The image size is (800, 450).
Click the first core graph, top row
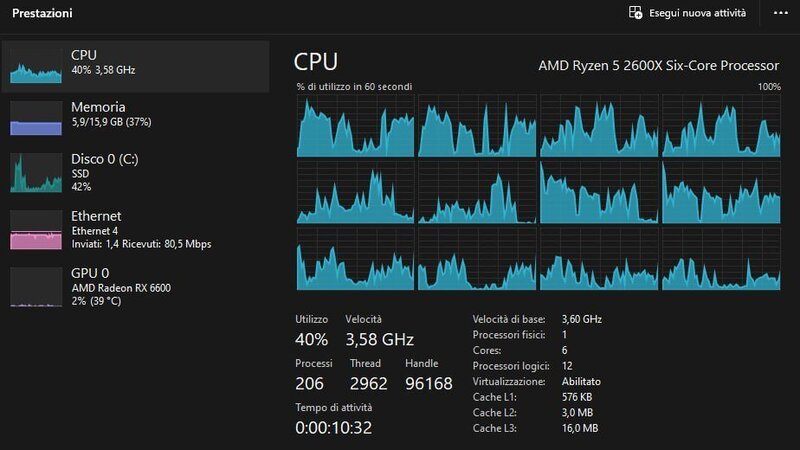tap(355, 125)
